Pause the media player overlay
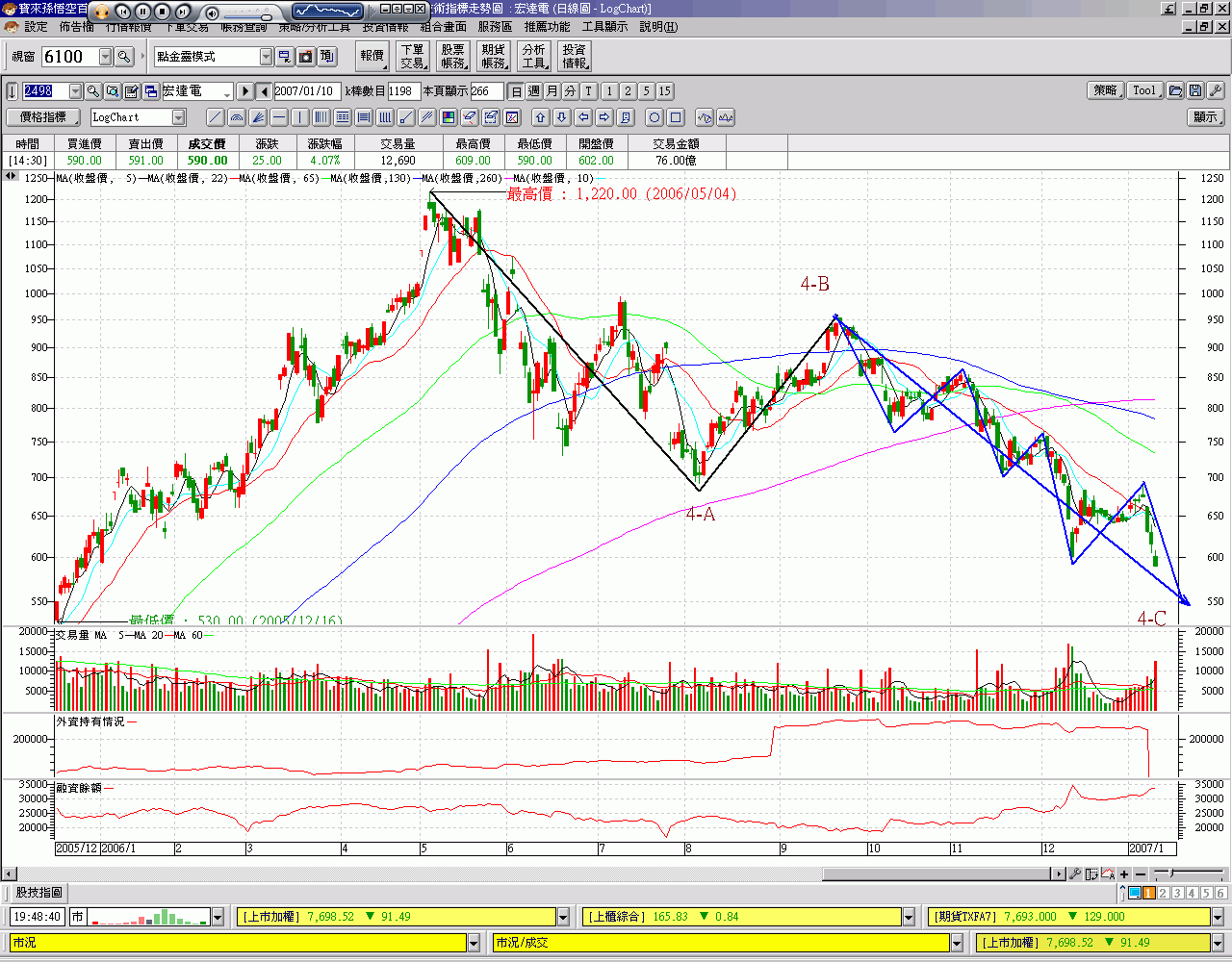Screen dimensions: 1232x962 [142, 12]
